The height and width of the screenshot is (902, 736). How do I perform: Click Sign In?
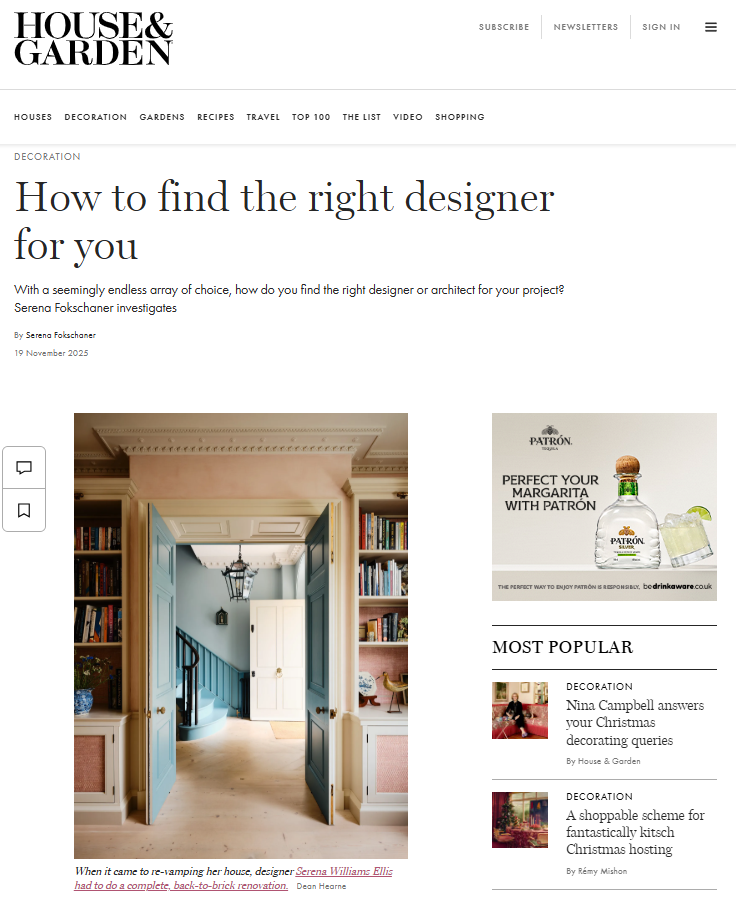(661, 27)
